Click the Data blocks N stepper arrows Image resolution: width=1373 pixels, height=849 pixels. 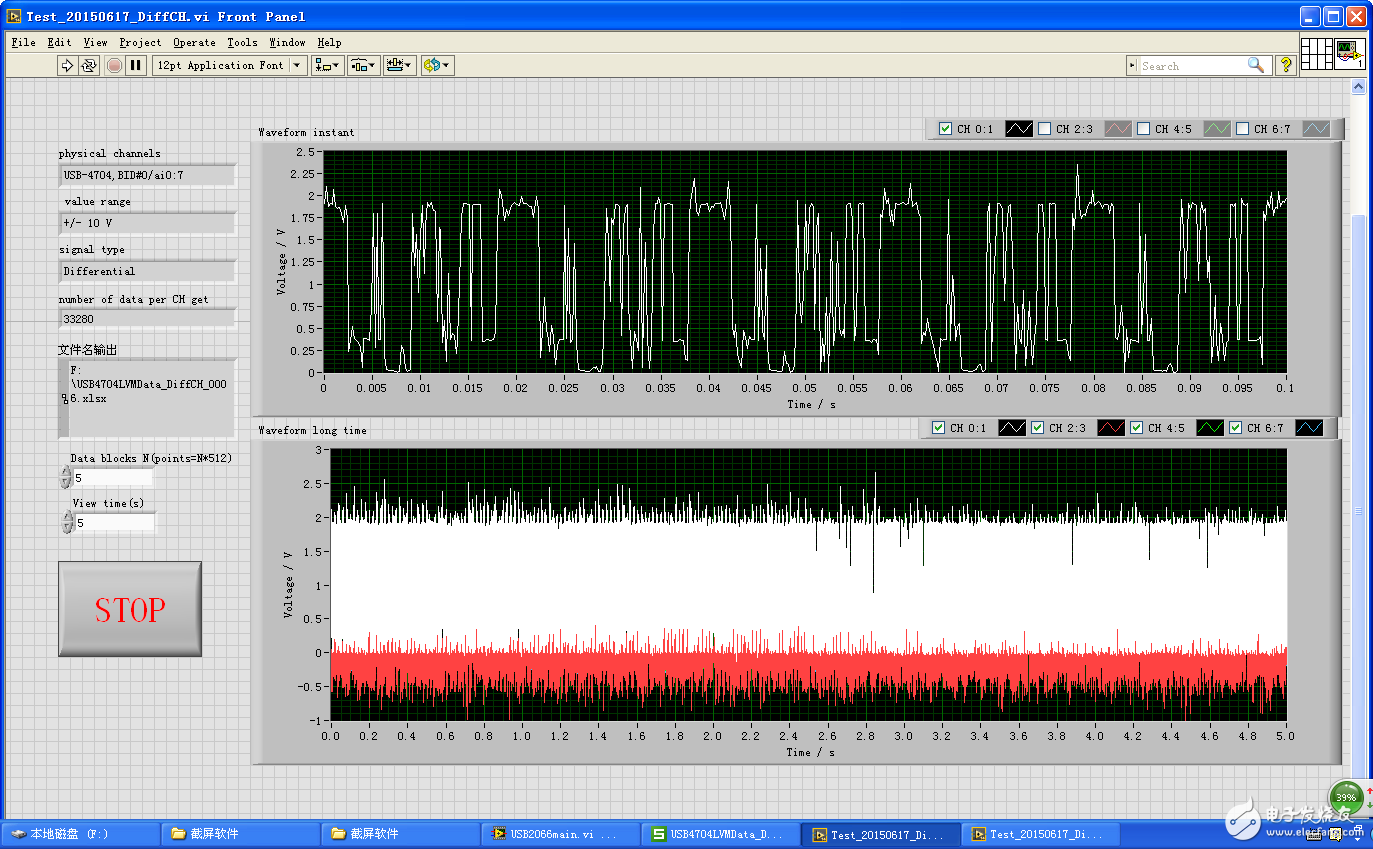pyautogui.click(x=67, y=477)
